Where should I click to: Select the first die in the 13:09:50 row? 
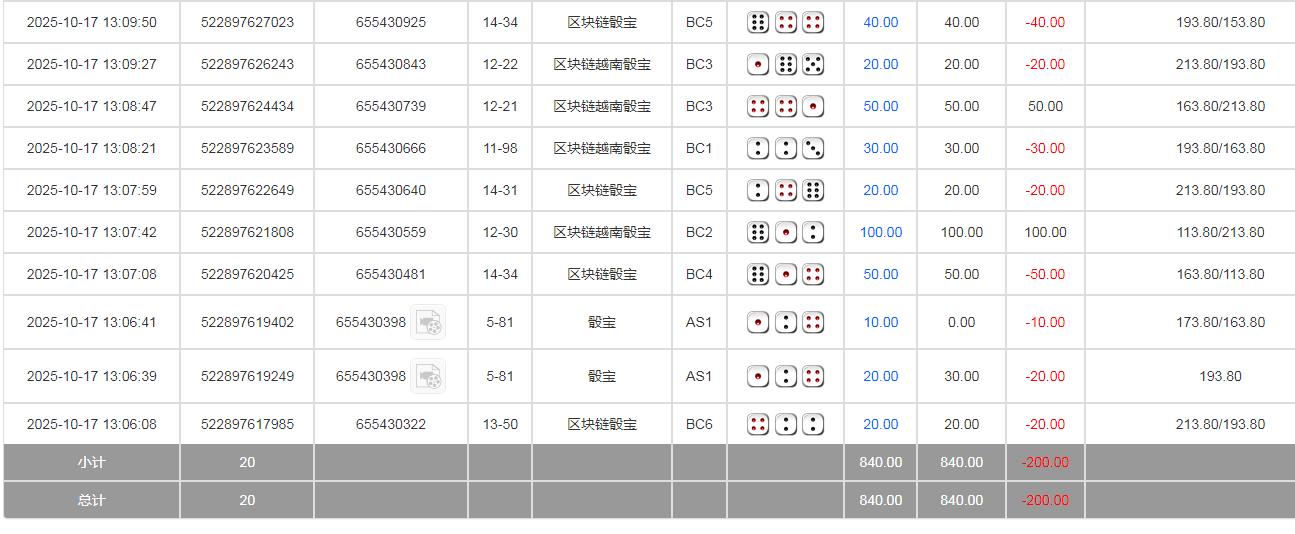(758, 22)
